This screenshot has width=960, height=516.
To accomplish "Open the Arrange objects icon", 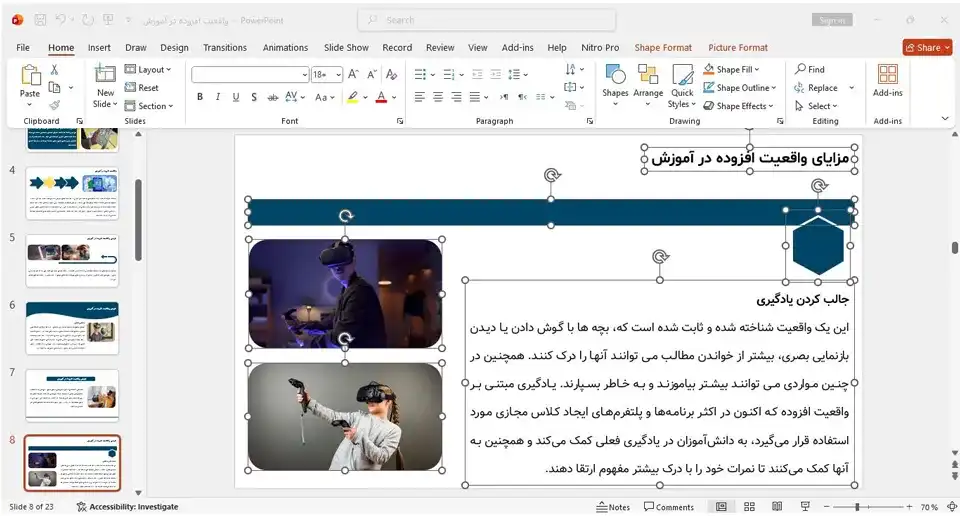I will 647,74.
